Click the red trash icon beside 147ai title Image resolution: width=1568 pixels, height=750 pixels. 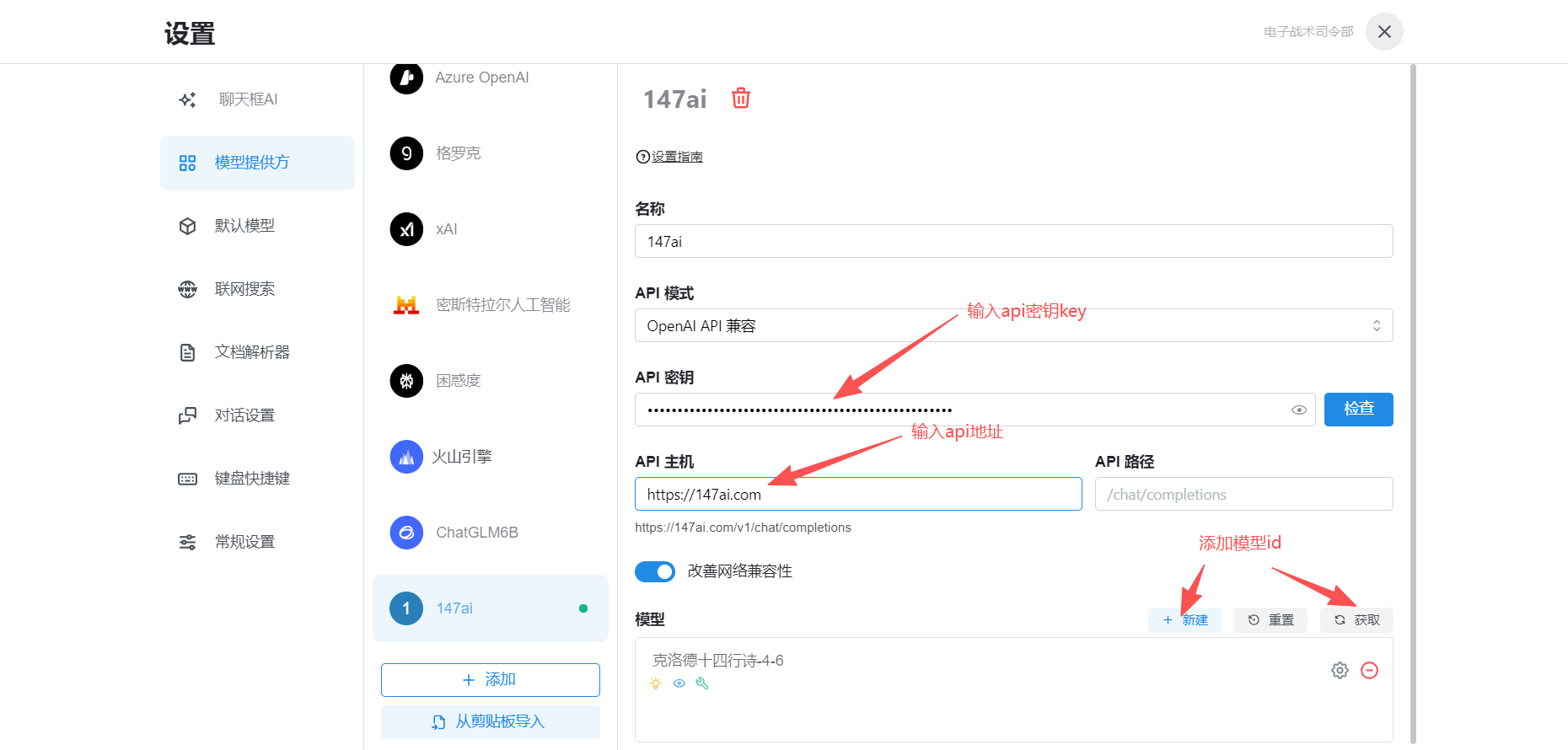click(741, 99)
